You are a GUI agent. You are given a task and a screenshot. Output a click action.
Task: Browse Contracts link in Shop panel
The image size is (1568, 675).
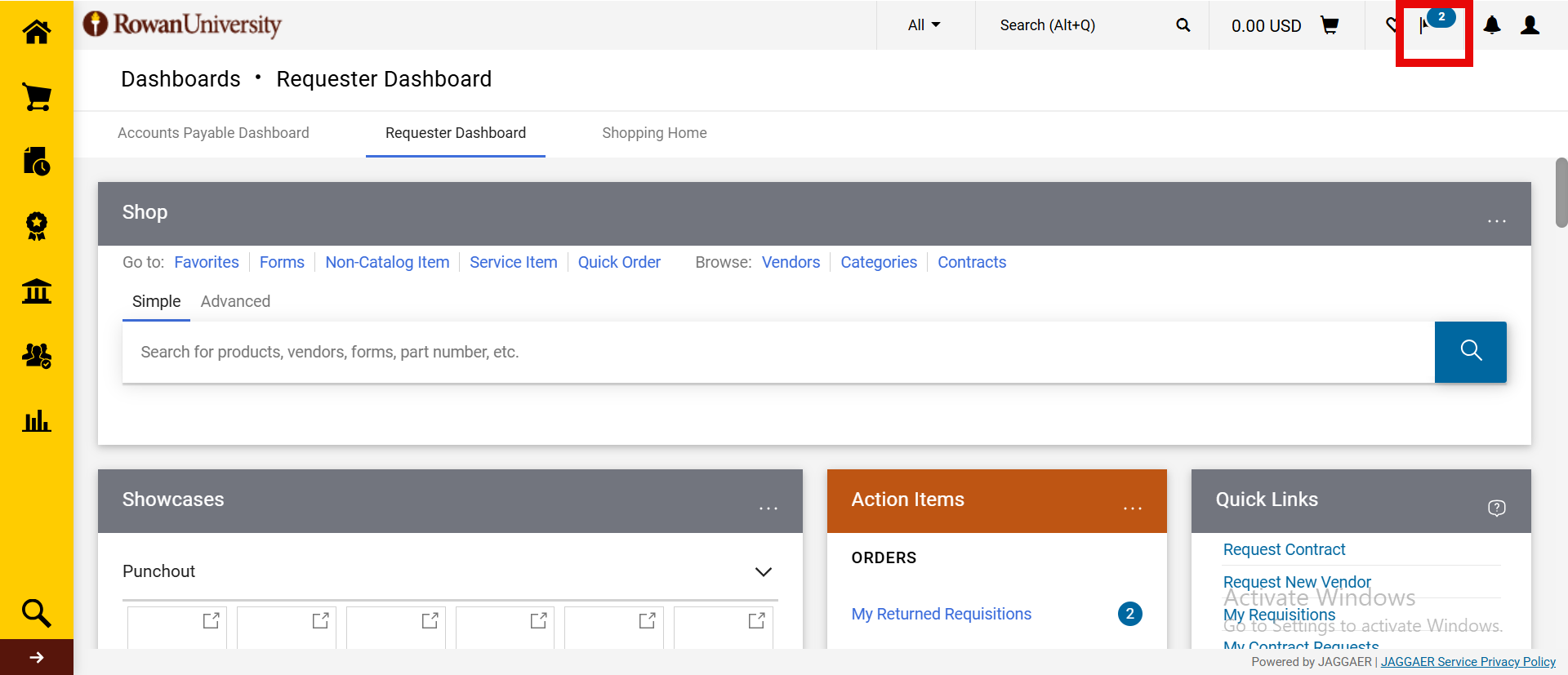(x=972, y=262)
